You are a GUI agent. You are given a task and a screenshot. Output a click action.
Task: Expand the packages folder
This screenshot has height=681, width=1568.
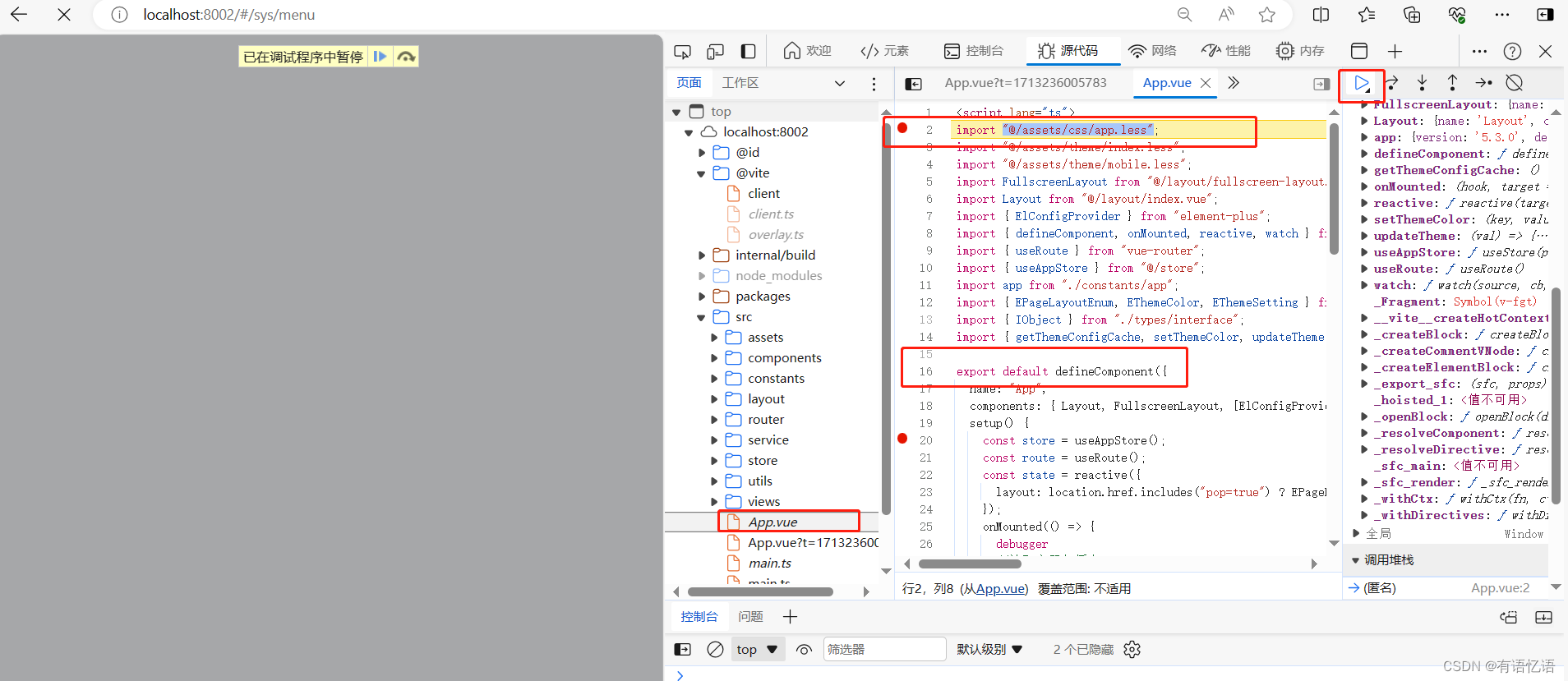tap(702, 297)
